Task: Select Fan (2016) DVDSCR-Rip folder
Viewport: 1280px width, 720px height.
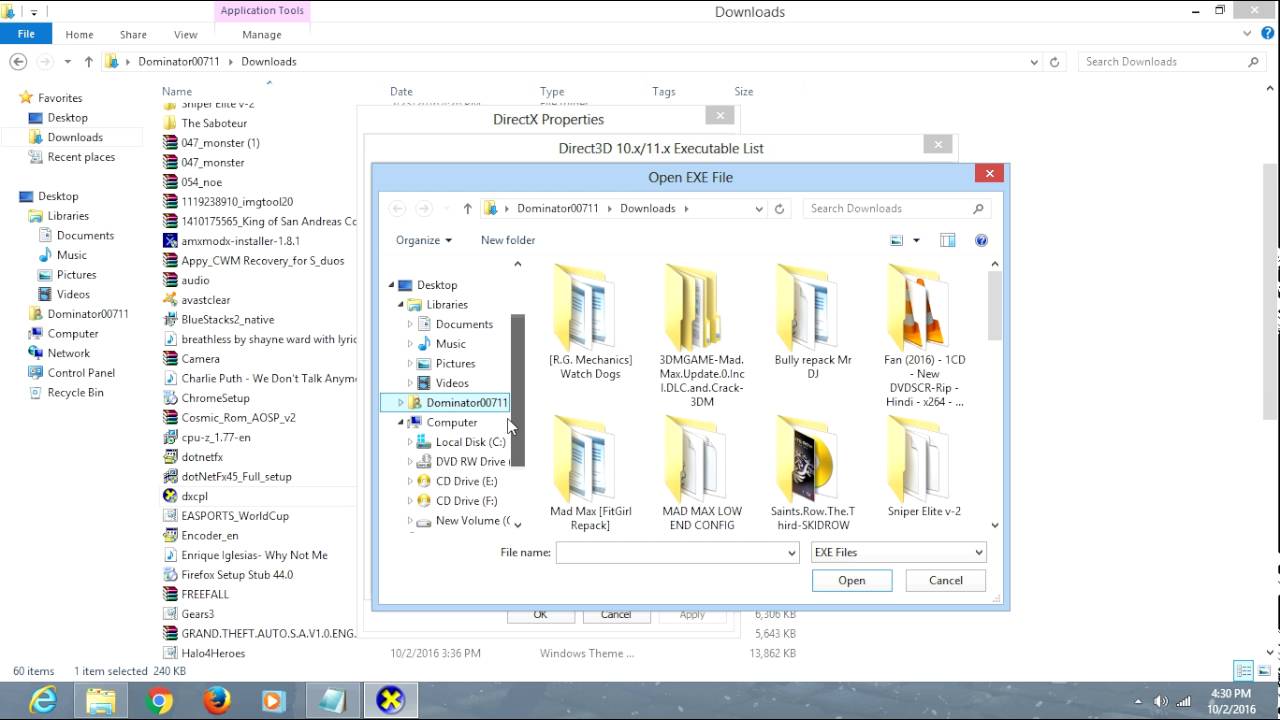Action: [x=924, y=335]
